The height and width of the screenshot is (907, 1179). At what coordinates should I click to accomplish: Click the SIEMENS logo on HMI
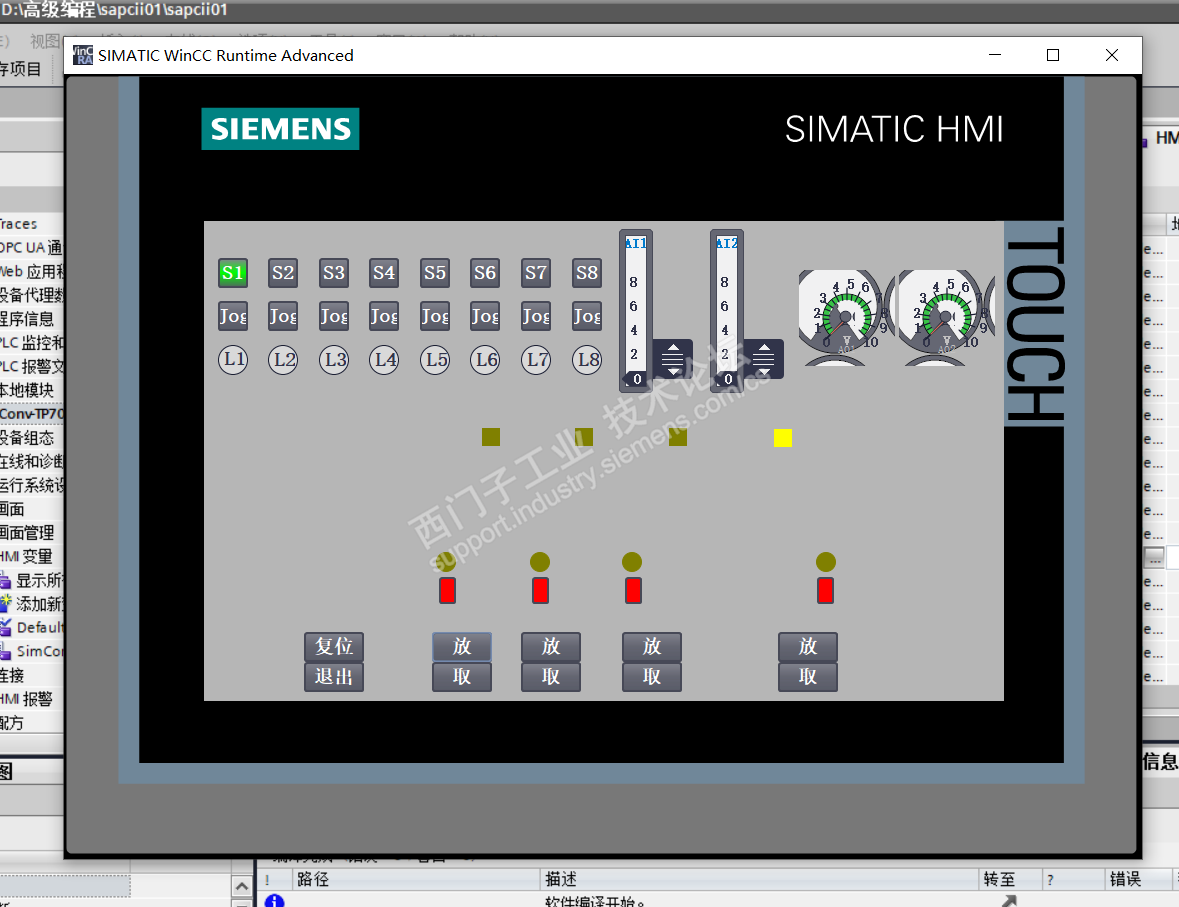point(280,129)
